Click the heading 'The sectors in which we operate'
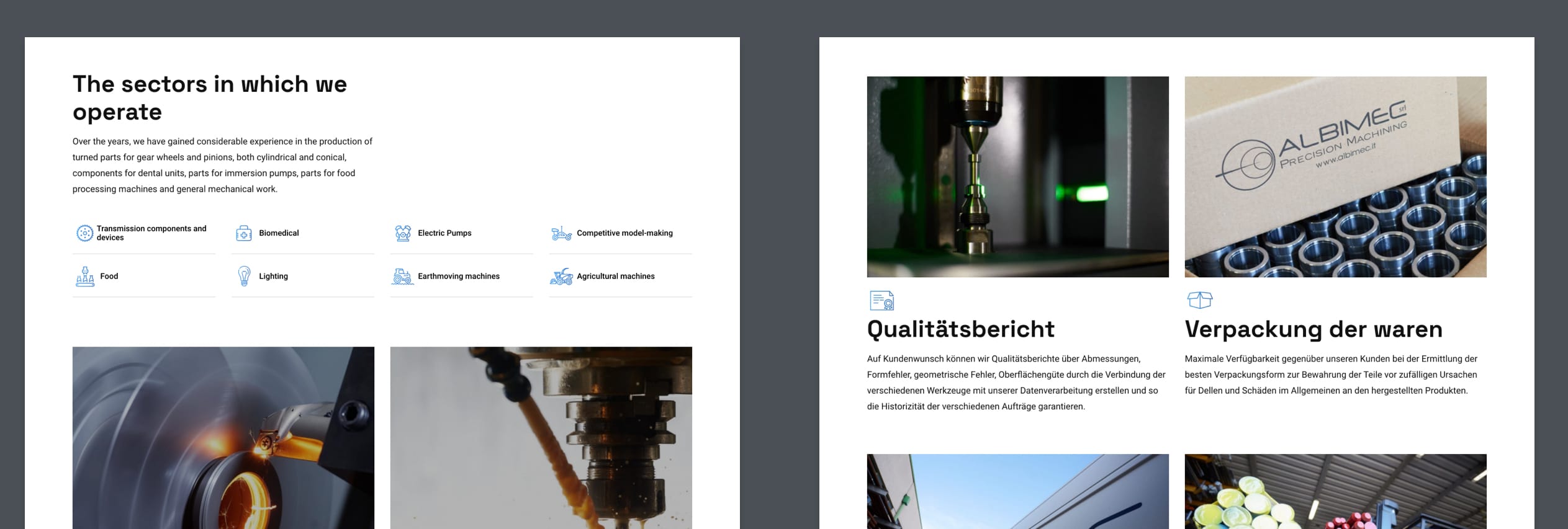Viewport: 1568px width, 529px height. [x=210, y=98]
